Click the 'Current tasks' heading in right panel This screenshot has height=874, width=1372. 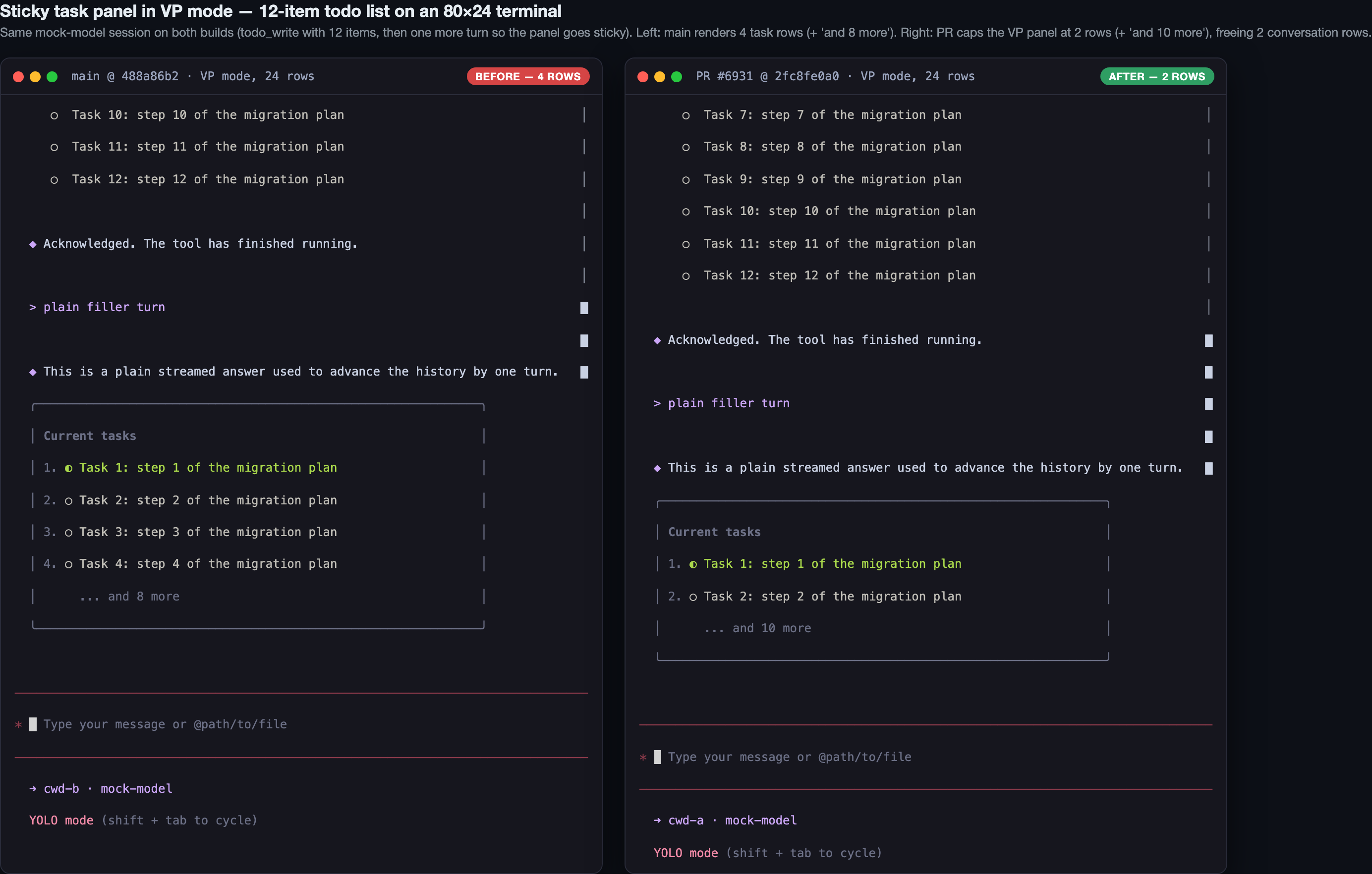click(714, 532)
